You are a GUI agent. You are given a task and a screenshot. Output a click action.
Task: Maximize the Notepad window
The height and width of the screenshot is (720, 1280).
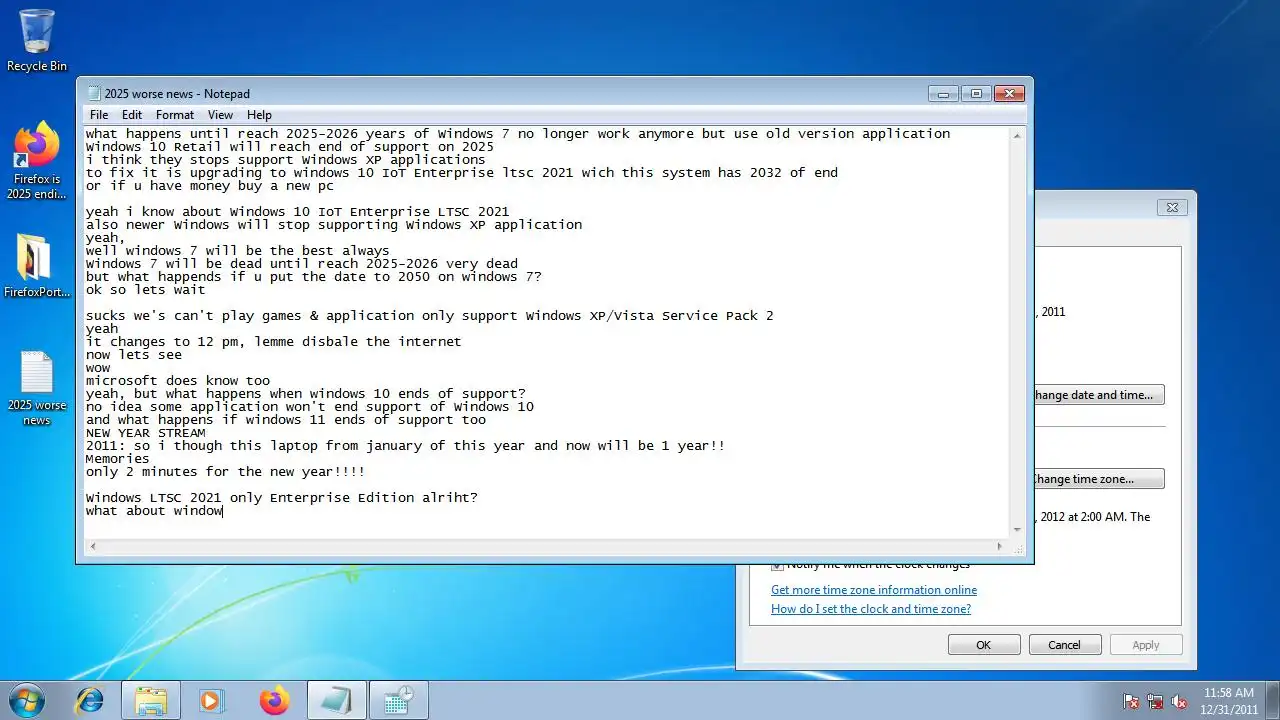(x=975, y=93)
